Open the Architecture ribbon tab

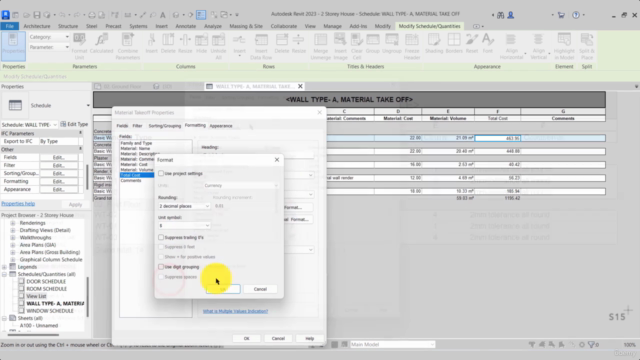coord(37,26)
